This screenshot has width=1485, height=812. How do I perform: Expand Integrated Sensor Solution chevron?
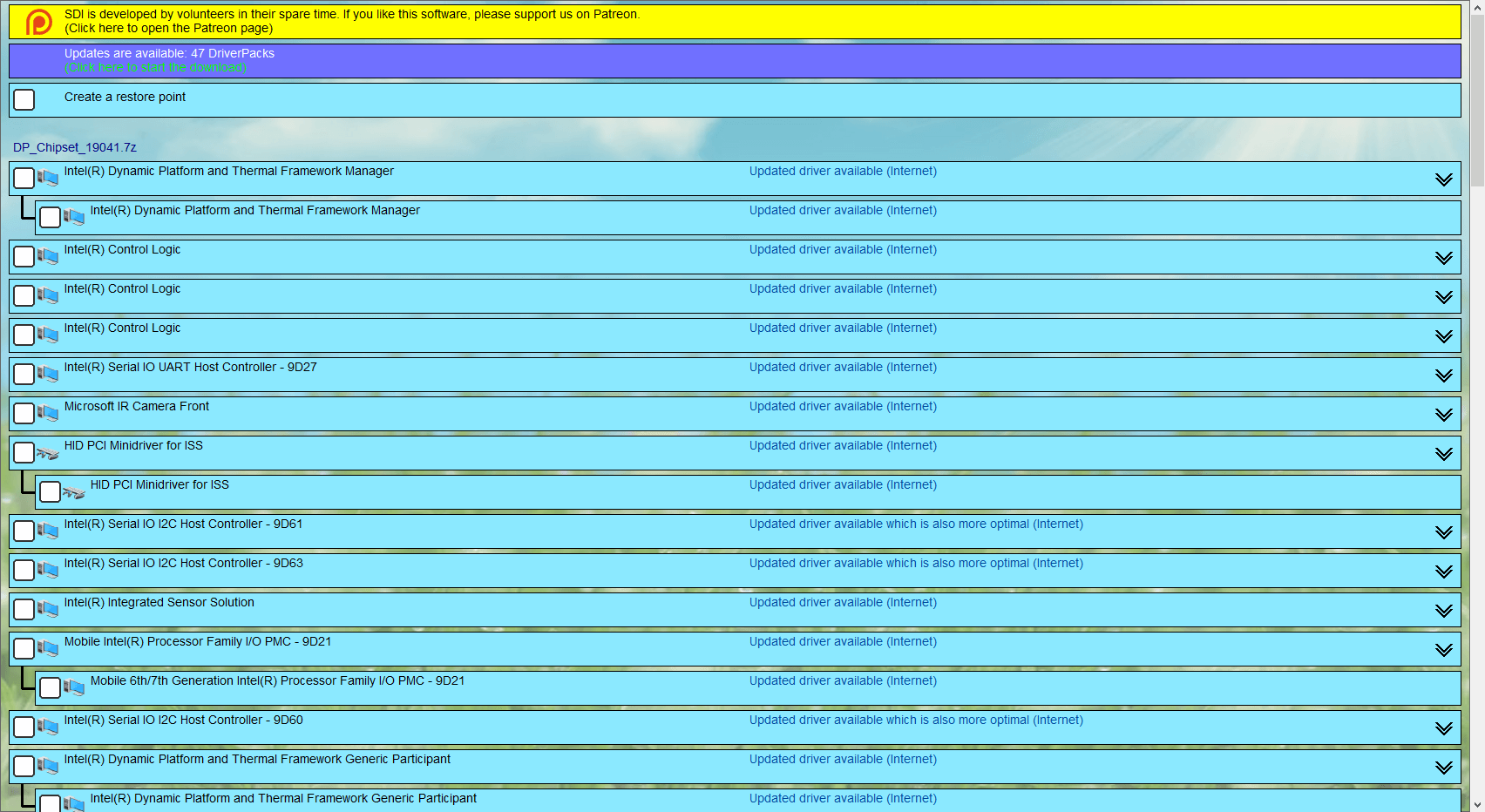1444,611
